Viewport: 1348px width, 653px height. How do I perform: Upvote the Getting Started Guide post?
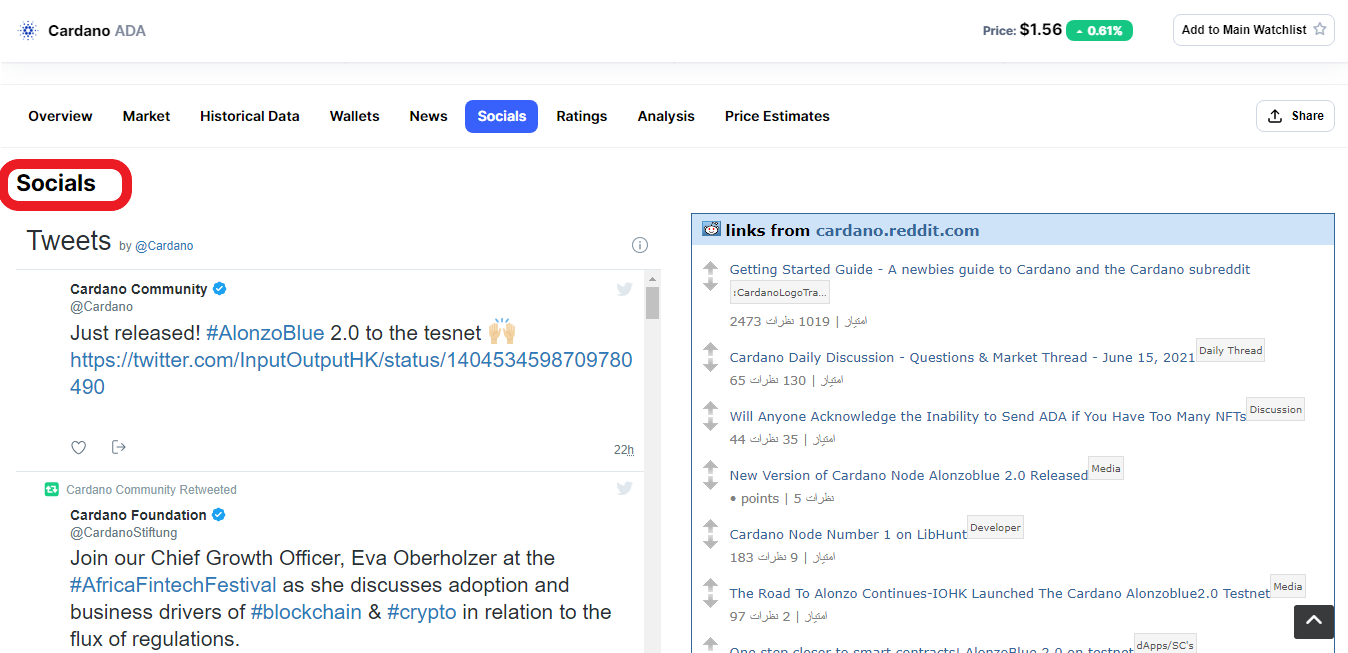pos(710,268)
